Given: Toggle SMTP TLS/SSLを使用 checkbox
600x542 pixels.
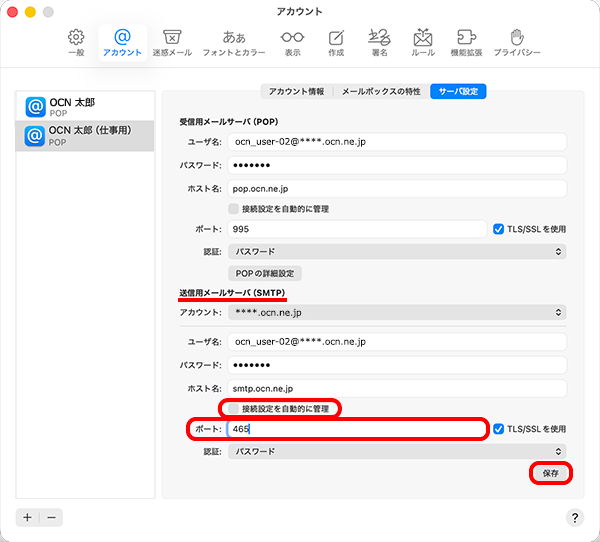Looking at the screenshot, I should point(500,429).
